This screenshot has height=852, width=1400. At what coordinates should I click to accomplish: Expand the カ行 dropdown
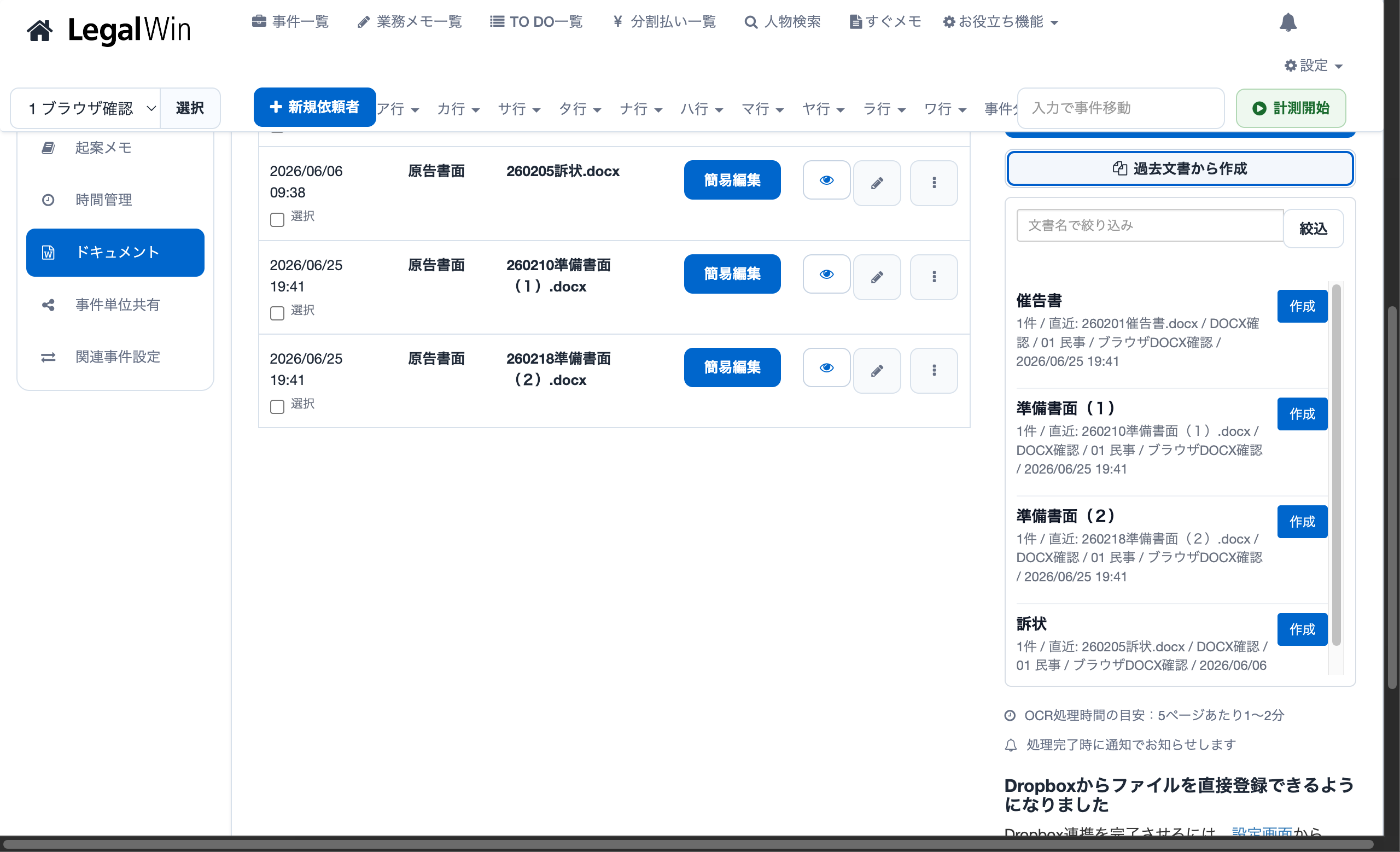click(x=458, y=108)
